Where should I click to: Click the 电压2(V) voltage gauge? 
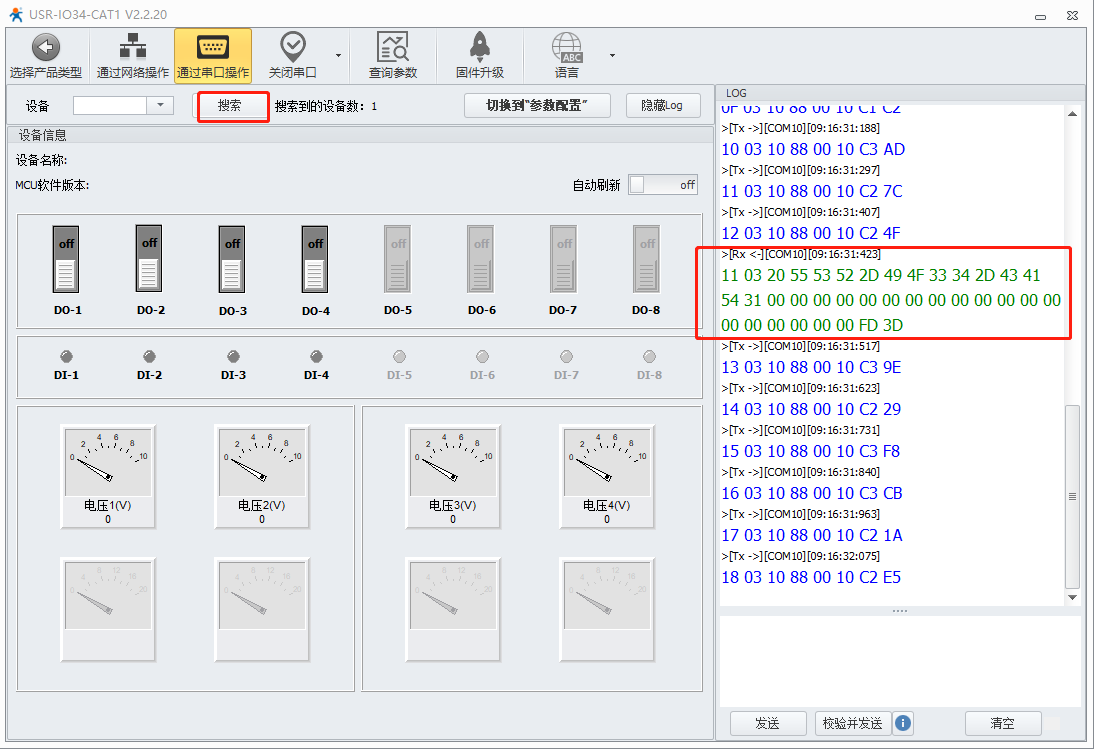pyautogui.click(x=261, y=476)
